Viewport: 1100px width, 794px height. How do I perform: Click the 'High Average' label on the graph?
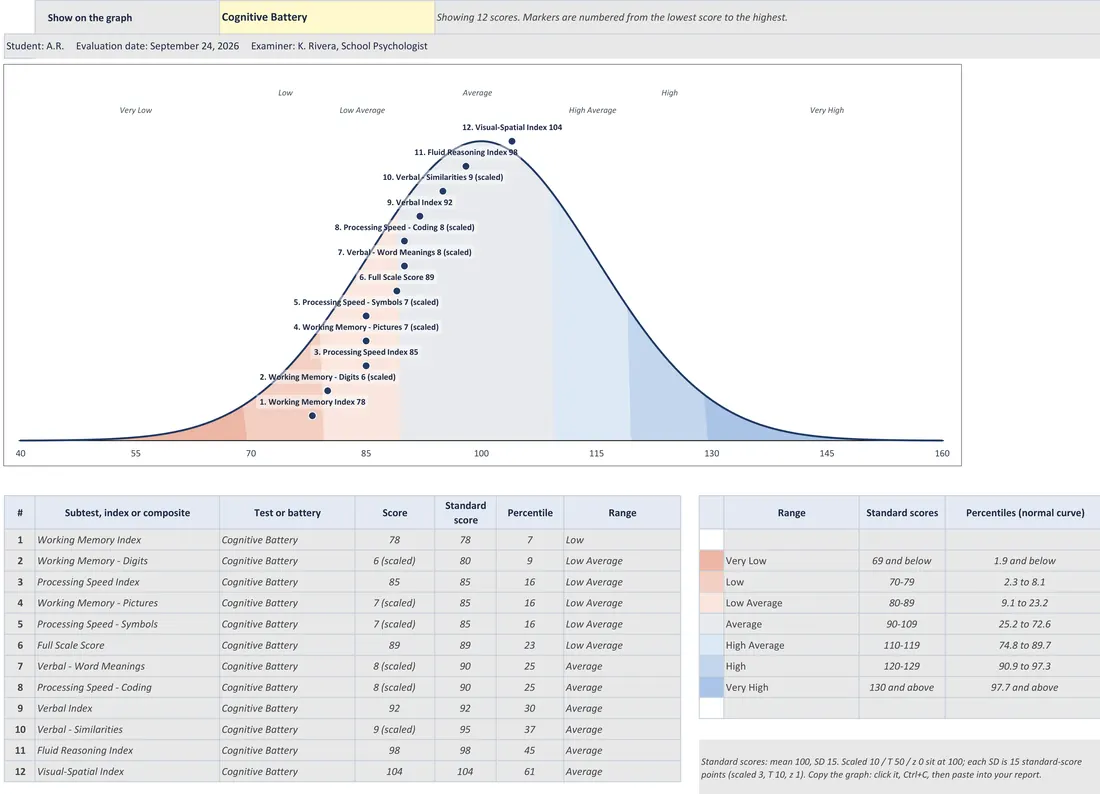tap(592, 110)
